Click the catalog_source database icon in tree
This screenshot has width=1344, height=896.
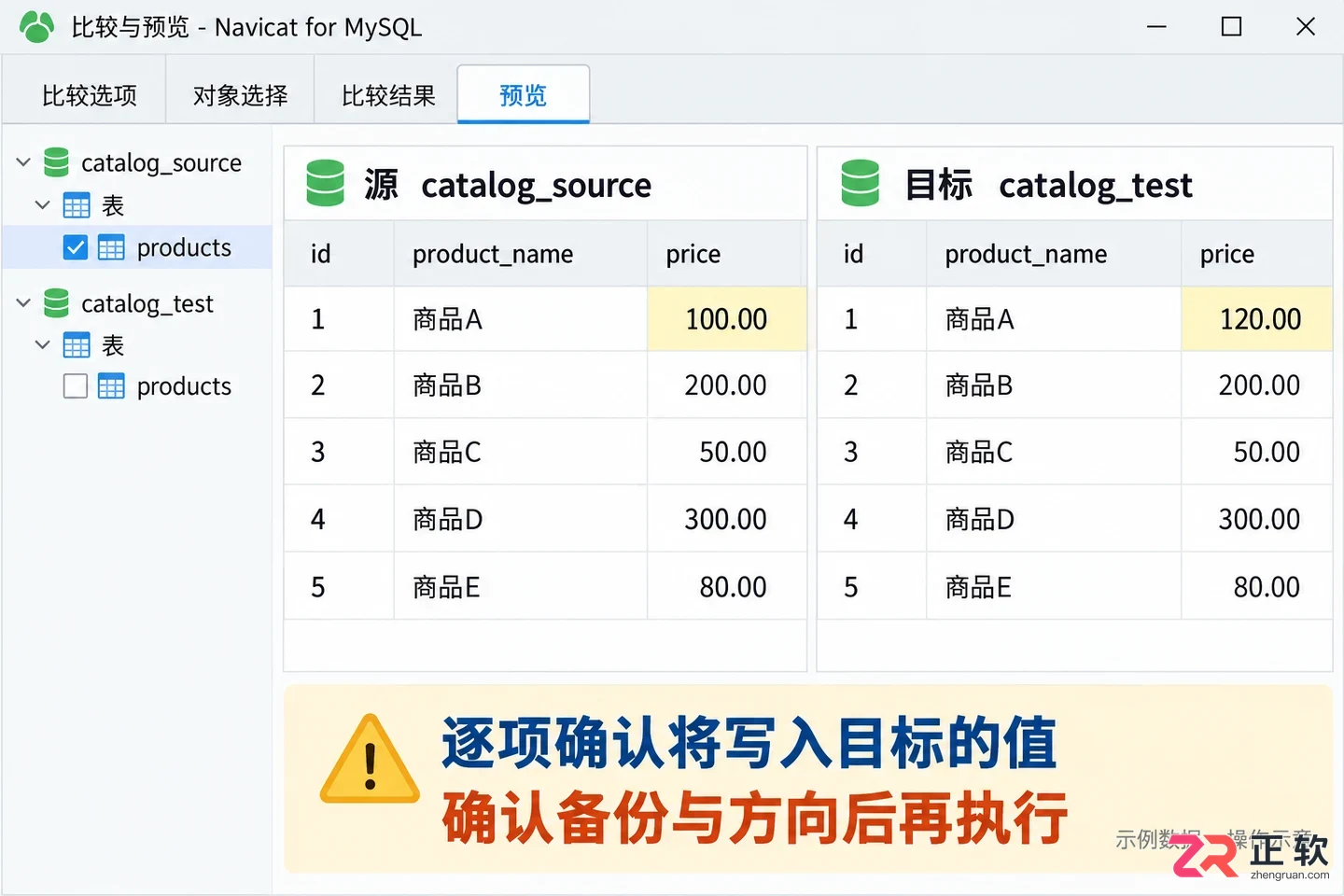tap(57, 162)
